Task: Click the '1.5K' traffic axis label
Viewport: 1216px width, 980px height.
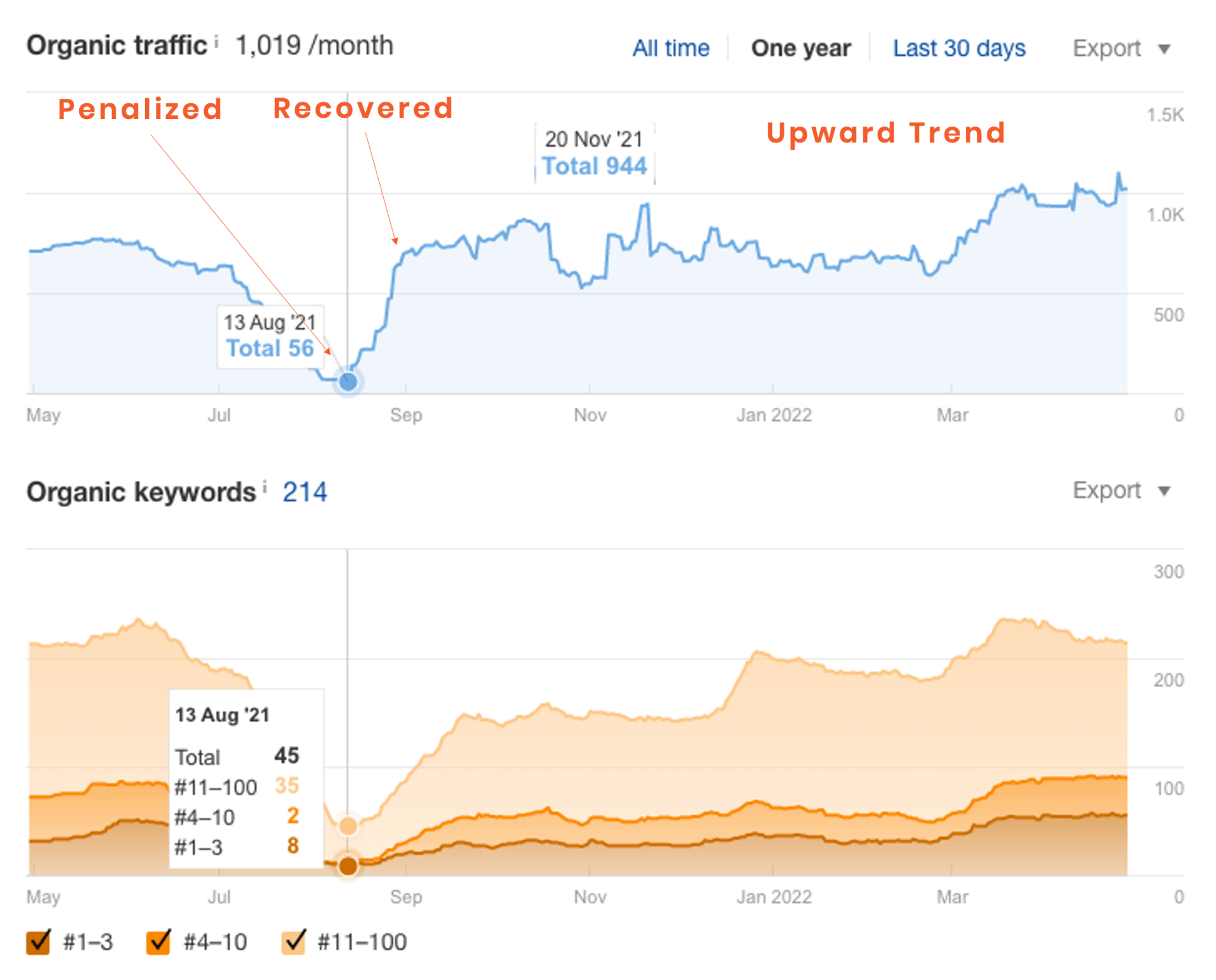Action: 1165,115
